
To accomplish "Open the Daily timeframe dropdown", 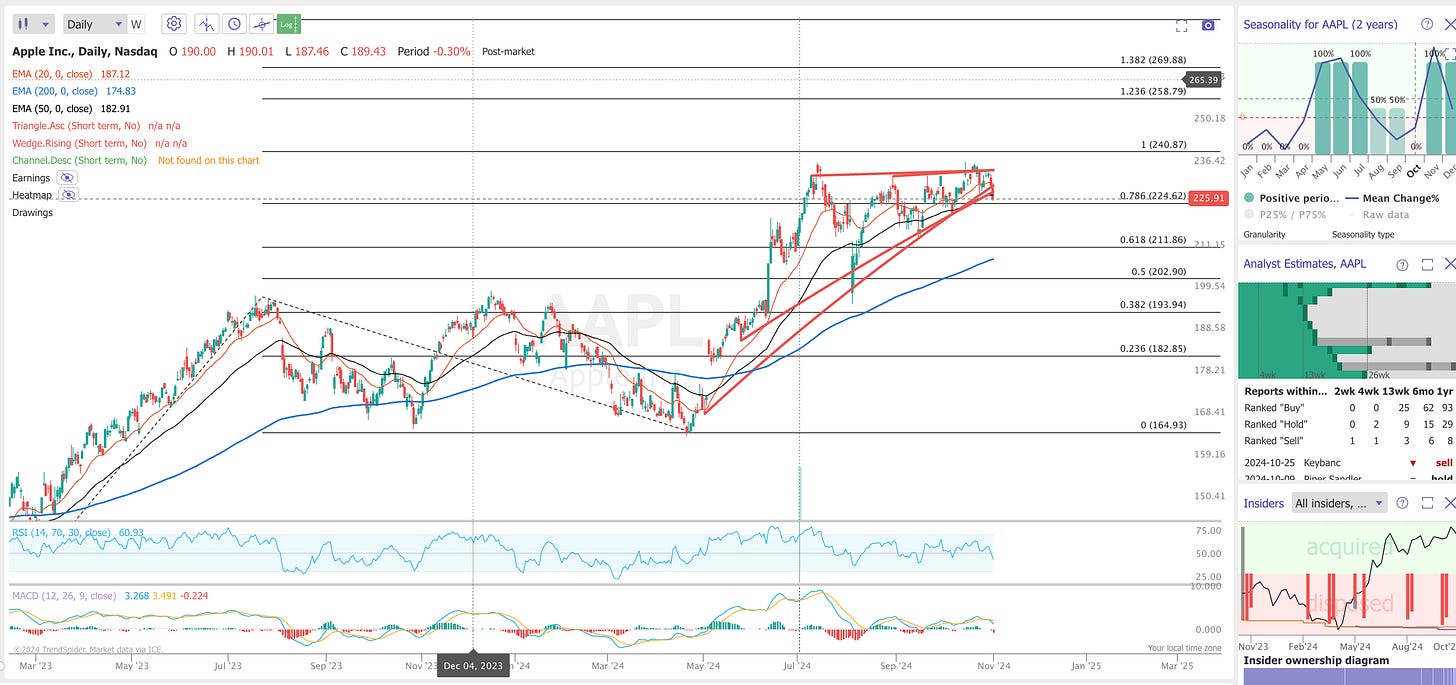I will tap(94, 24).
